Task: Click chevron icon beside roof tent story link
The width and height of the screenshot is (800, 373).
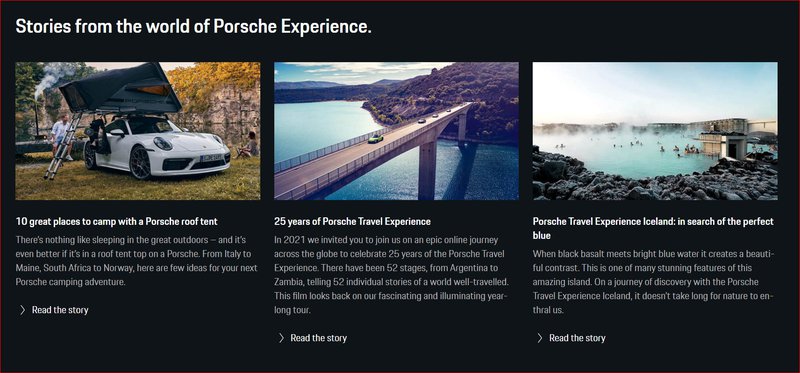Action: 22,310
